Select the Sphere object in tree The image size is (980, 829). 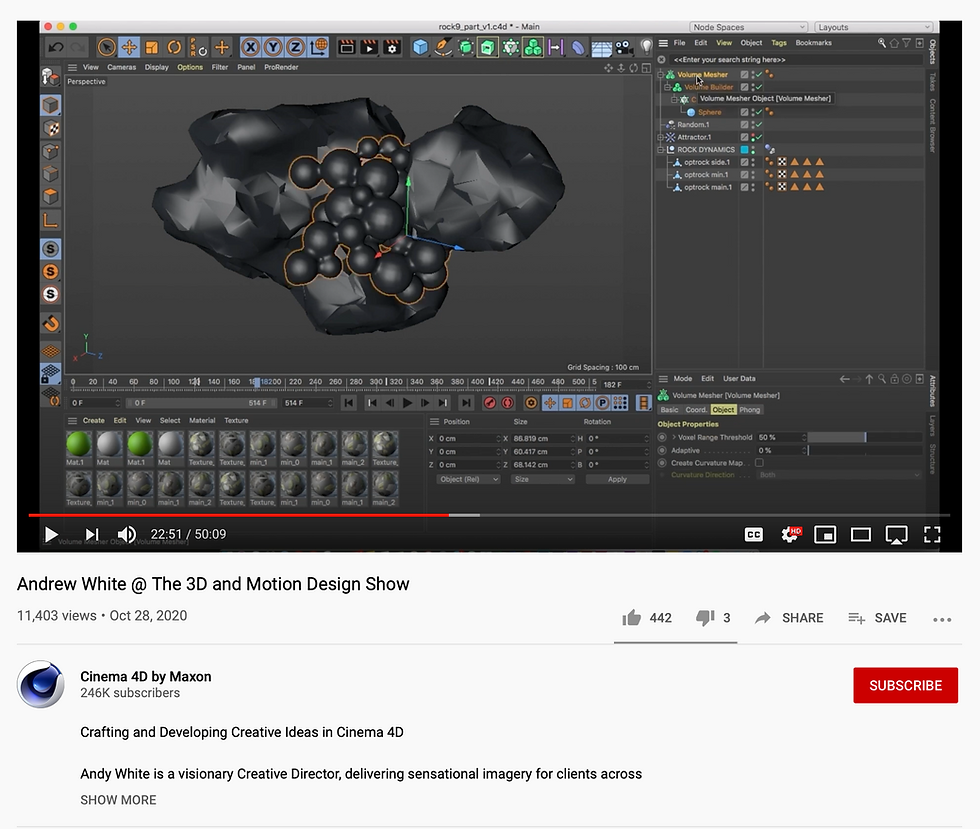[709, 113]
